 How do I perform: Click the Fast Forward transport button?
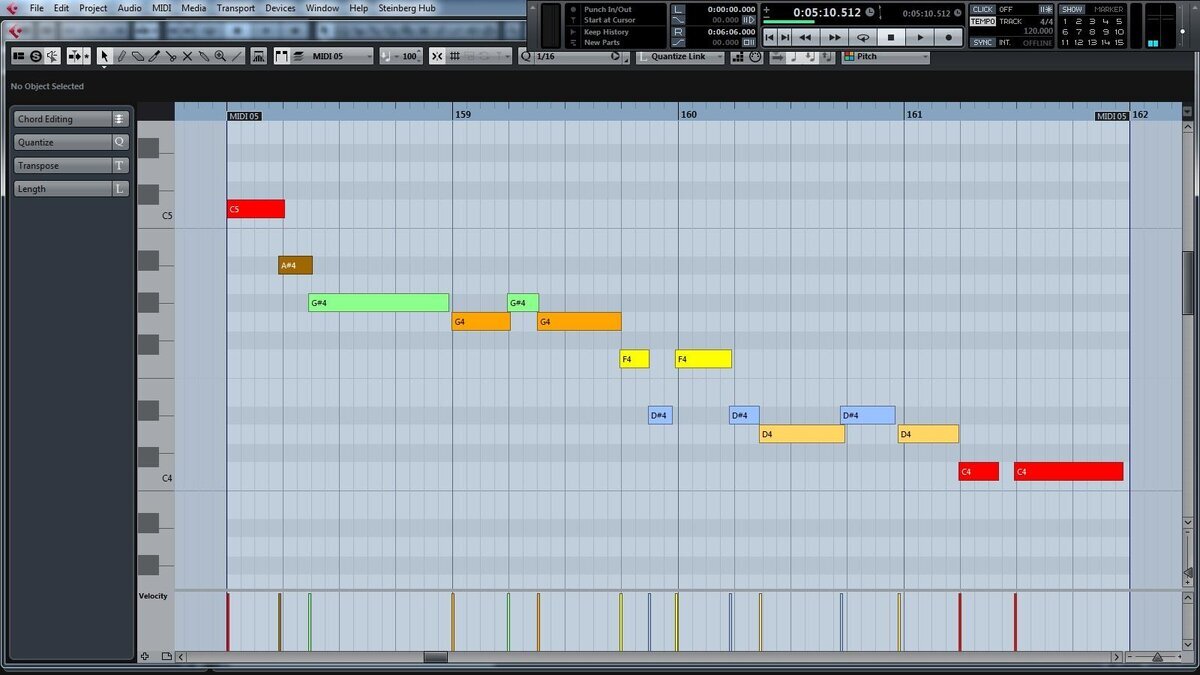click(x=835, y=37)
